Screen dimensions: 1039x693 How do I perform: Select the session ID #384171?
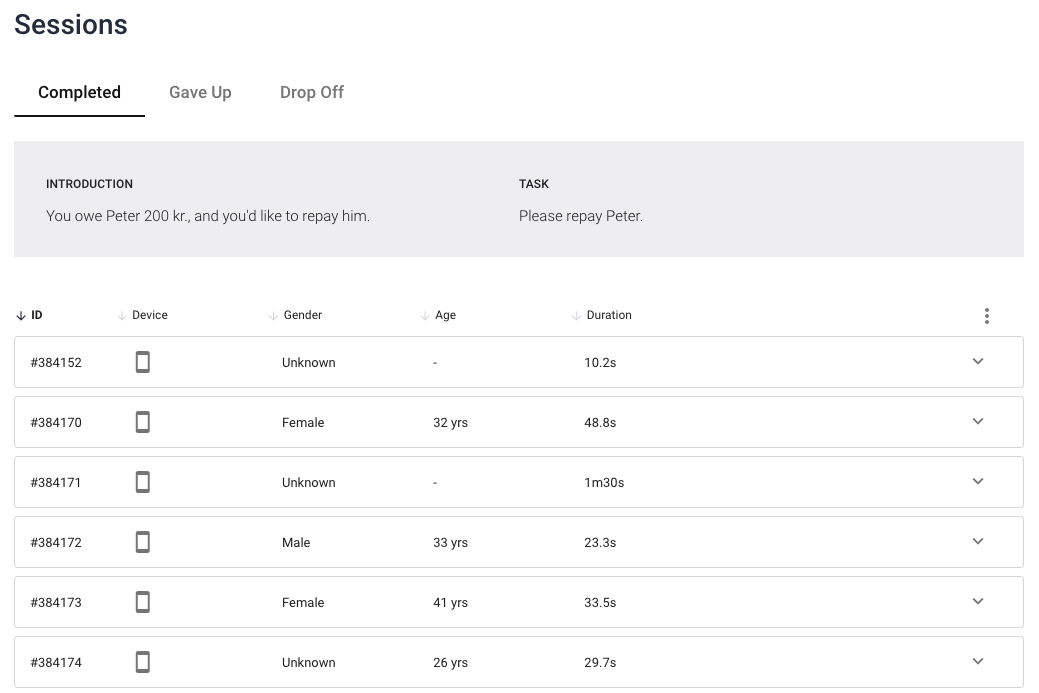point(56,482)
